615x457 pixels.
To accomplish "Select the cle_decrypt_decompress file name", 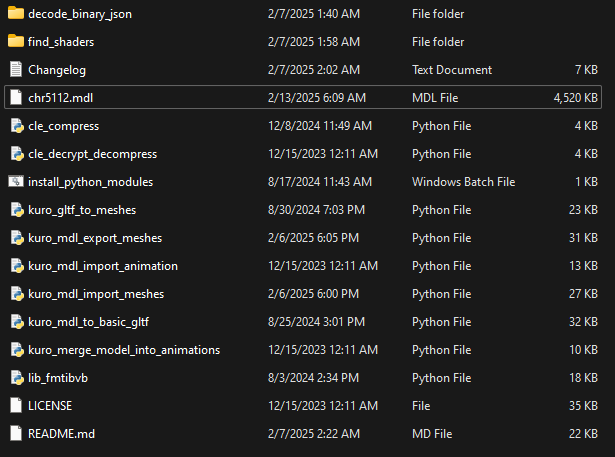I will [93, 154].
